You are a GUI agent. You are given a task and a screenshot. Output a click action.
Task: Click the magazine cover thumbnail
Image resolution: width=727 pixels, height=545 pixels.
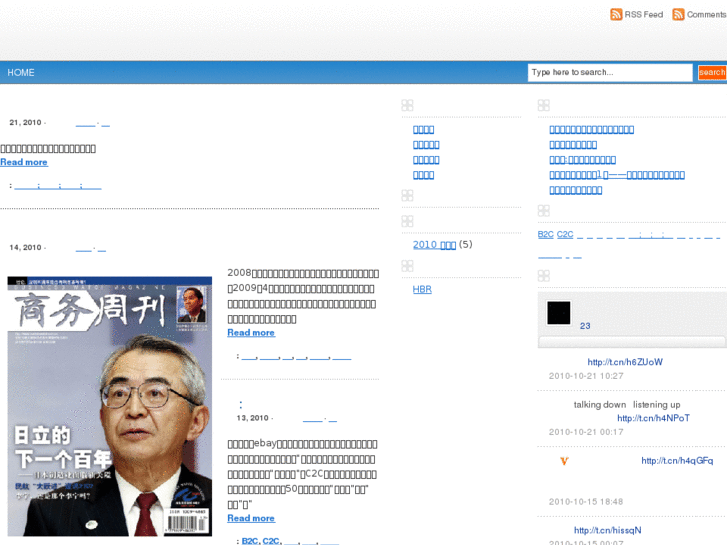tap(109, 406)
